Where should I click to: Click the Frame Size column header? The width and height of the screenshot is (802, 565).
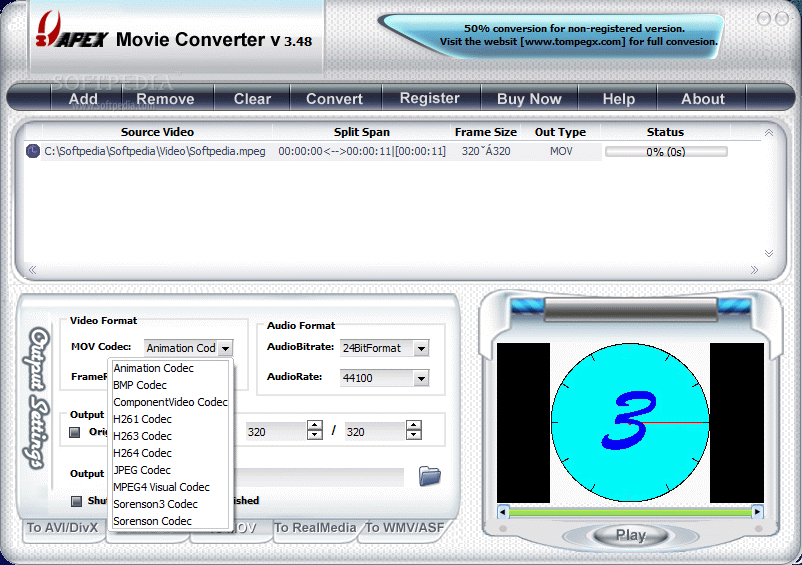coord(485,132)
